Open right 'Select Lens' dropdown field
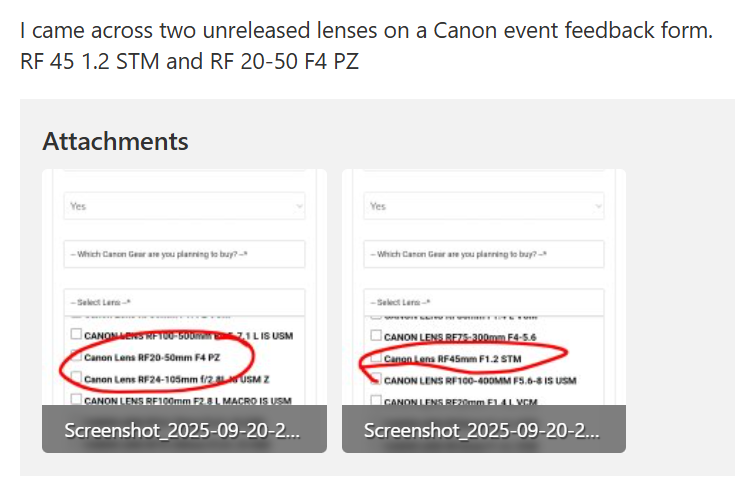 click(484, 302)
